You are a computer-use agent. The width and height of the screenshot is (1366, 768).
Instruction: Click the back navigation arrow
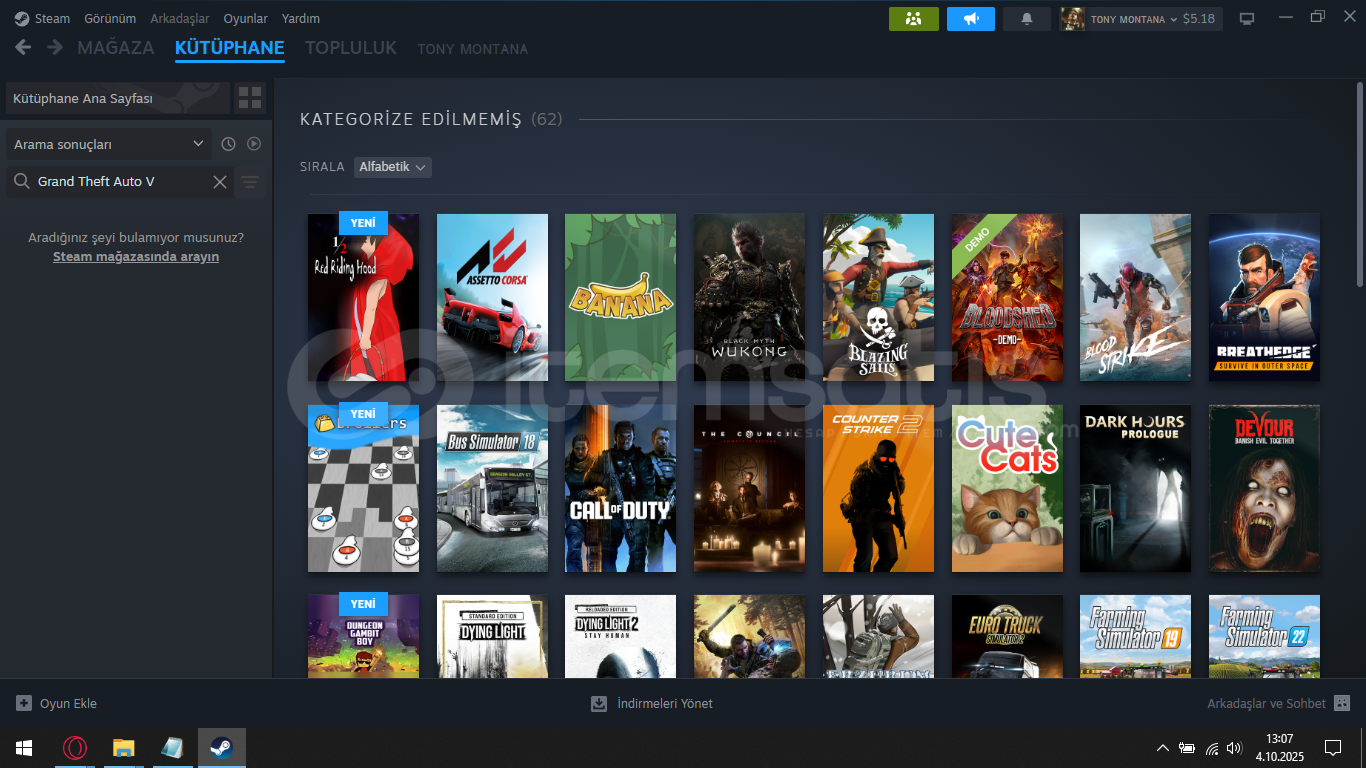23,47
